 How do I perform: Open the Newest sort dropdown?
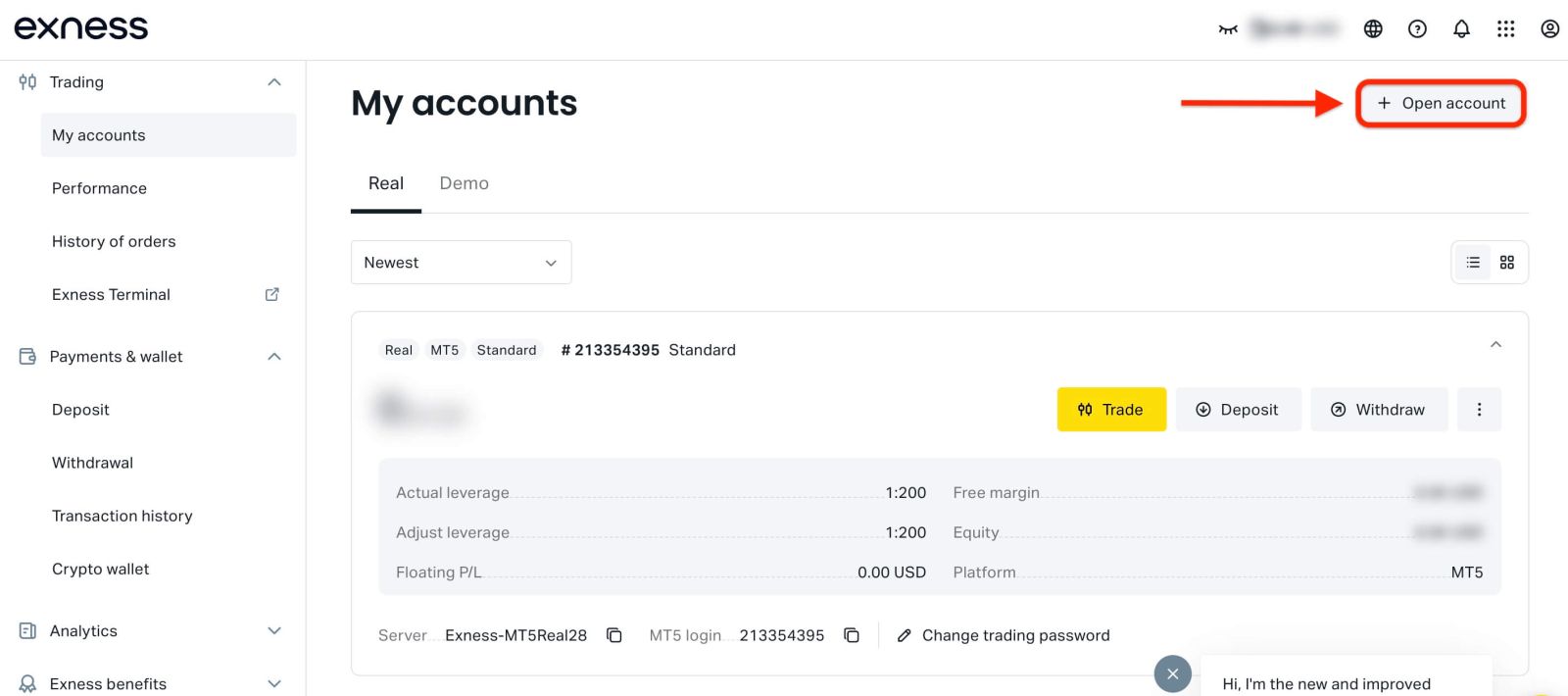point(461,263)
